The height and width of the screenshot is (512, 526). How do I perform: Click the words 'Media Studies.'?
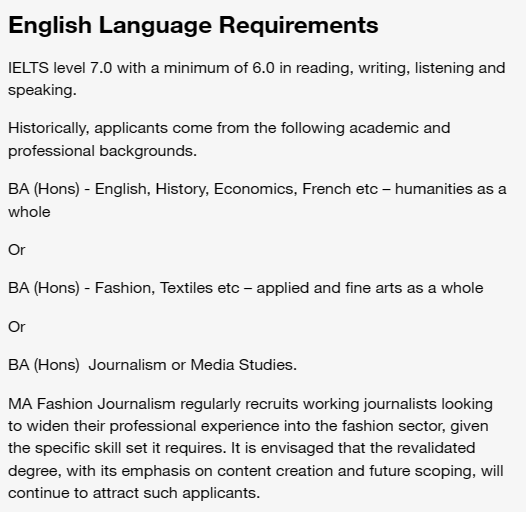[x=244, y=365]
